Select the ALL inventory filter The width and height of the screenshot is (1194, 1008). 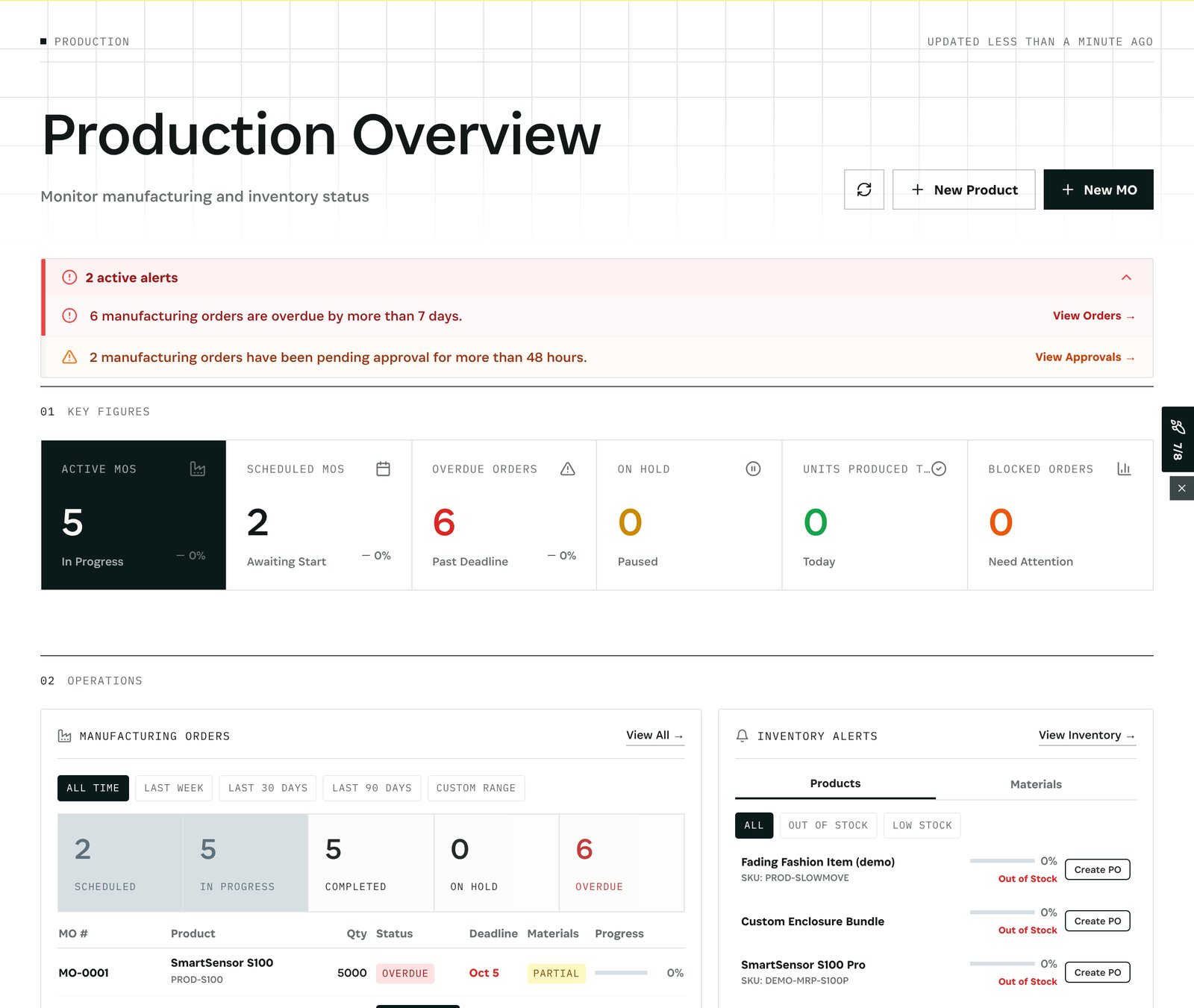[754, 825]
